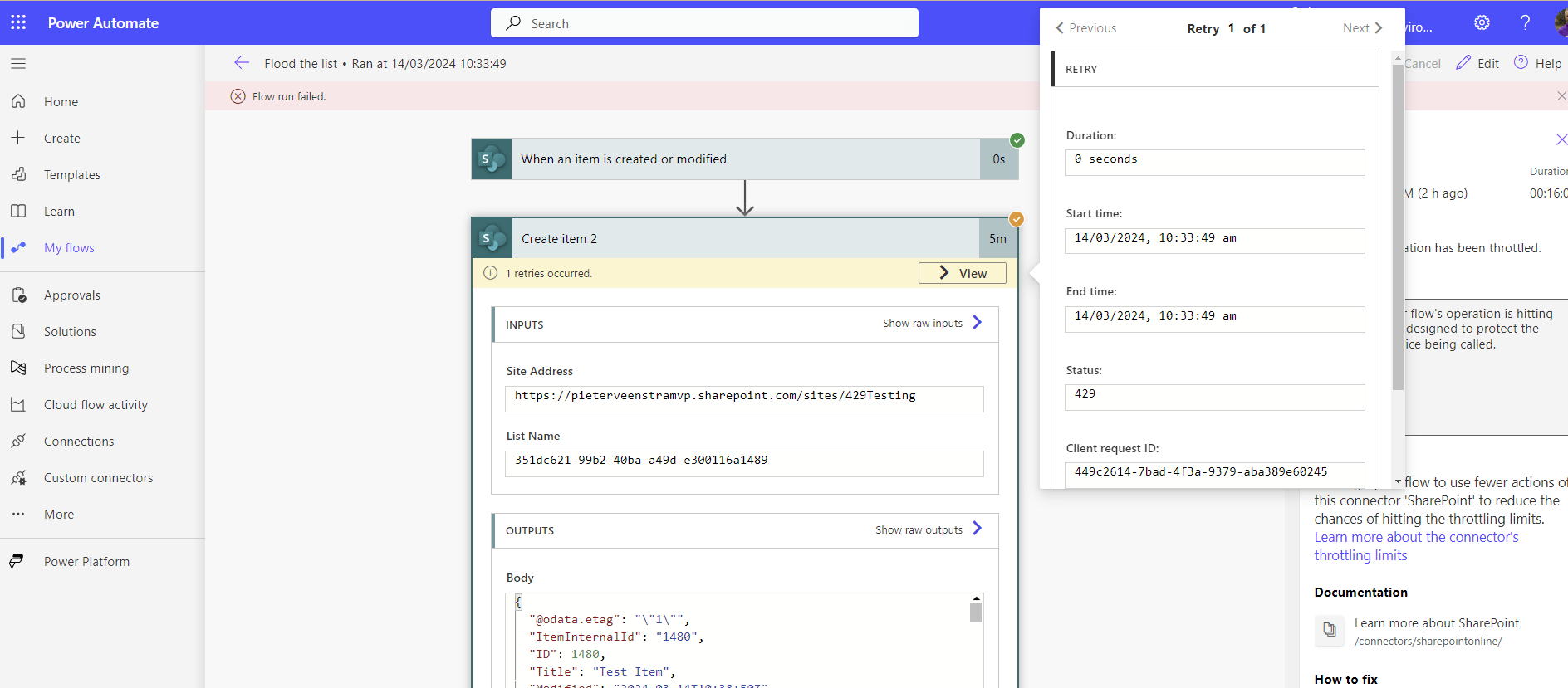Screen dimensions: 1568x688
Task: Click the Solutions icon in sidebar
Action: tap(18, 331)
